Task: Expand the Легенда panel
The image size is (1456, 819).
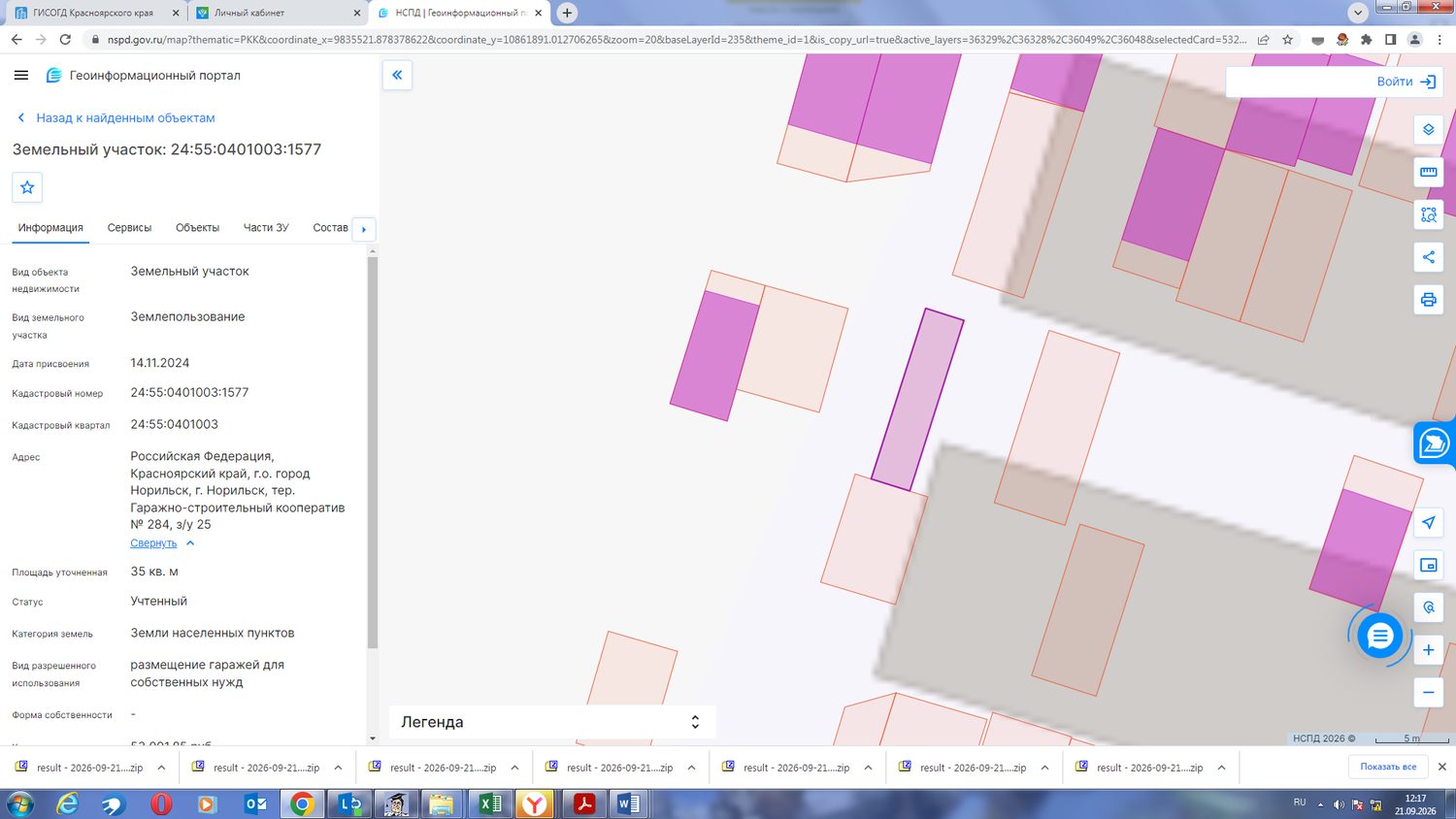Action: (x=552, y=722)
